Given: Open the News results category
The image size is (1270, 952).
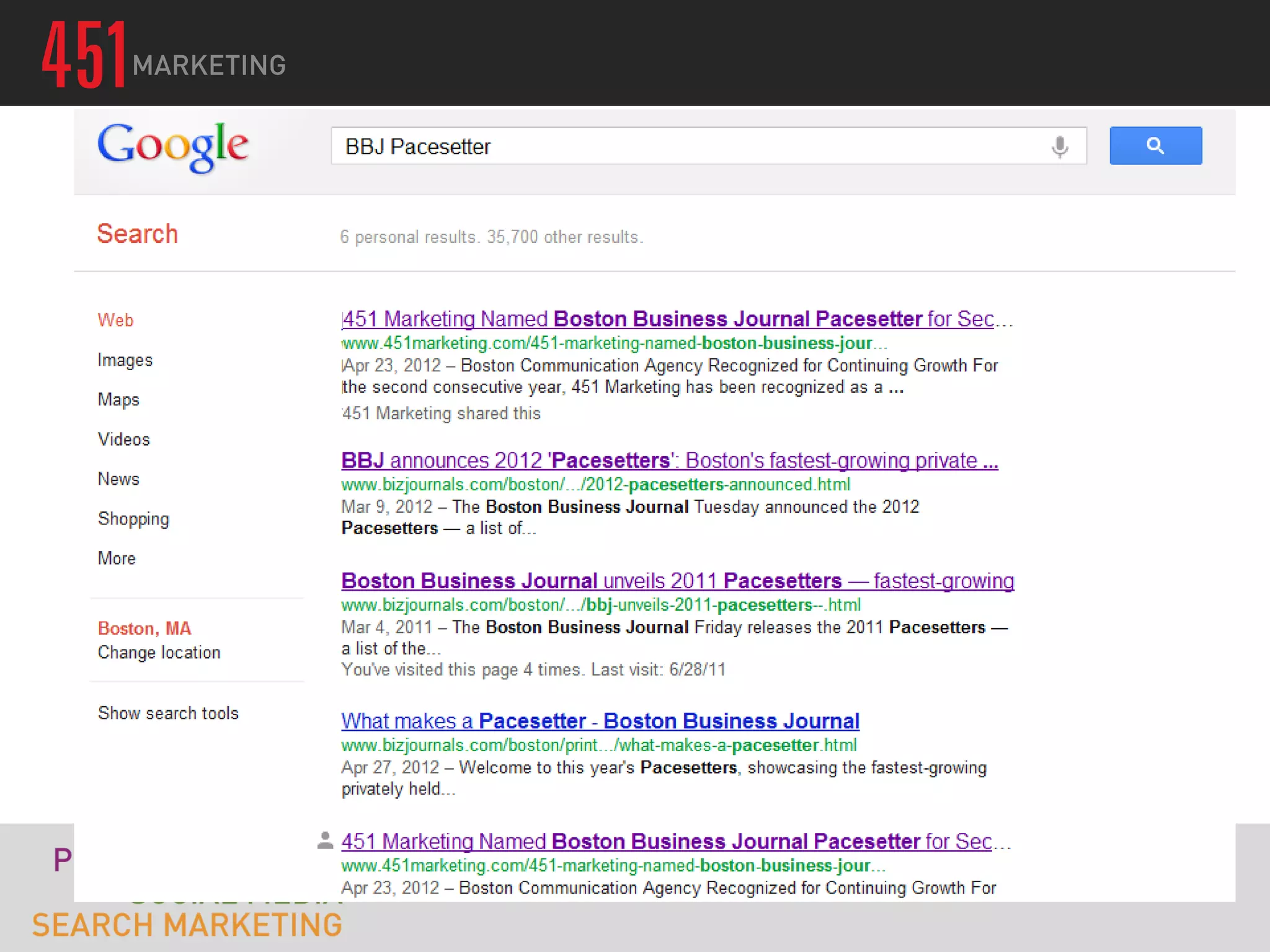Looking at the screenshot, I should [x=118, y=479].
